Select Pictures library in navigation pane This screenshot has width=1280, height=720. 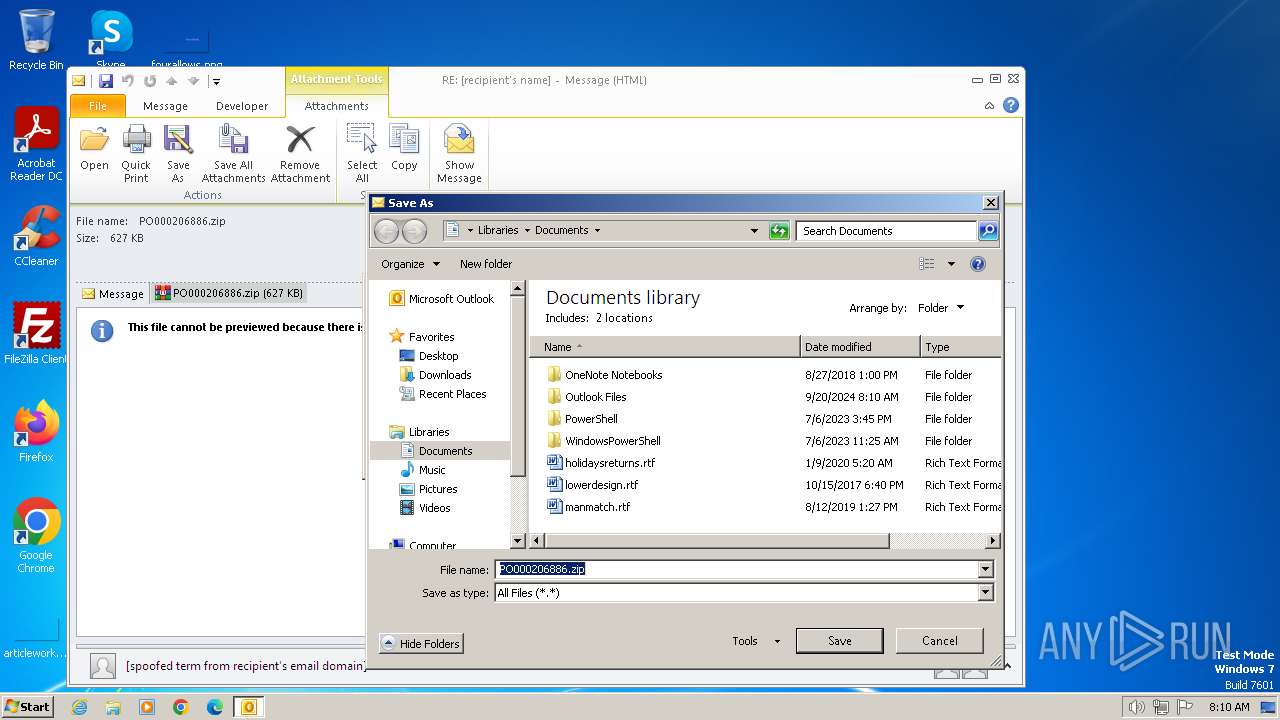[429, 489]
